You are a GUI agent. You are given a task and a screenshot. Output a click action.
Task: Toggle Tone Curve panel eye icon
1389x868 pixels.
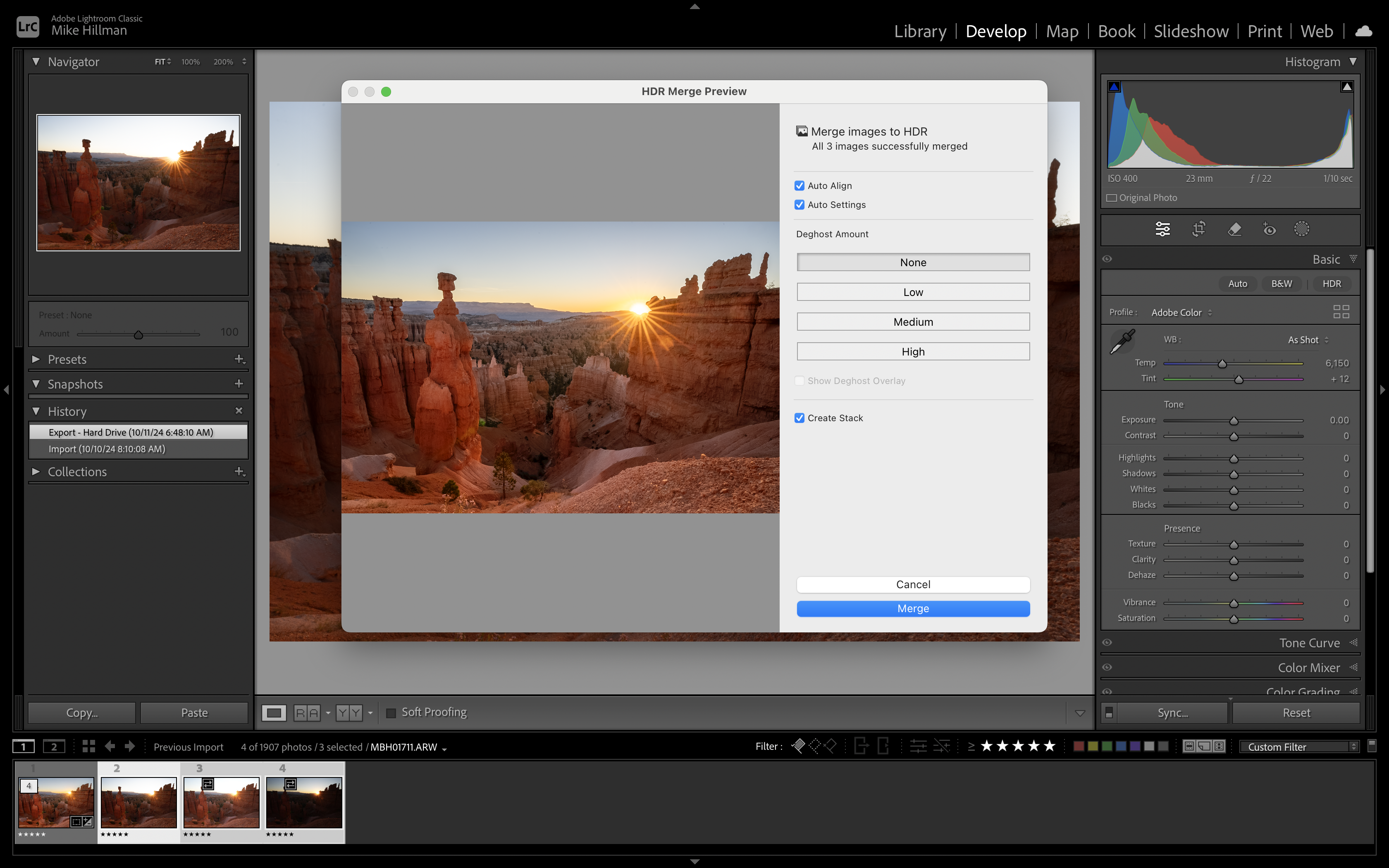pyautogui.click(x=1107, y=642)
